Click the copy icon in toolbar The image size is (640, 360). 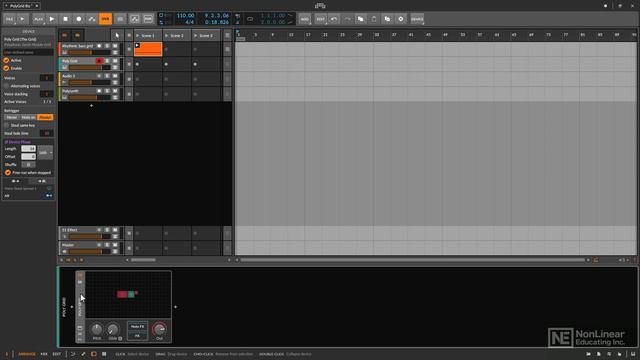coord(361,19)
